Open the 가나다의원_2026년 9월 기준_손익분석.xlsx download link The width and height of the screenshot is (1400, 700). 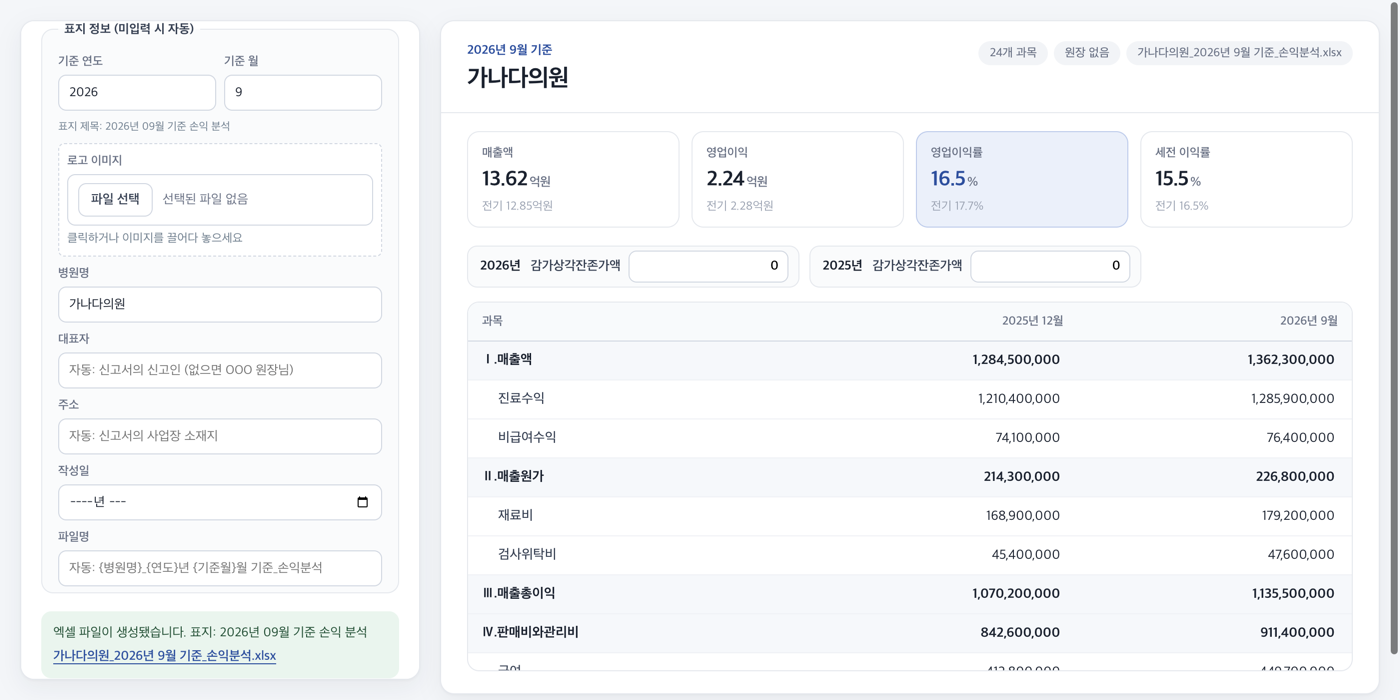[164, 656]
